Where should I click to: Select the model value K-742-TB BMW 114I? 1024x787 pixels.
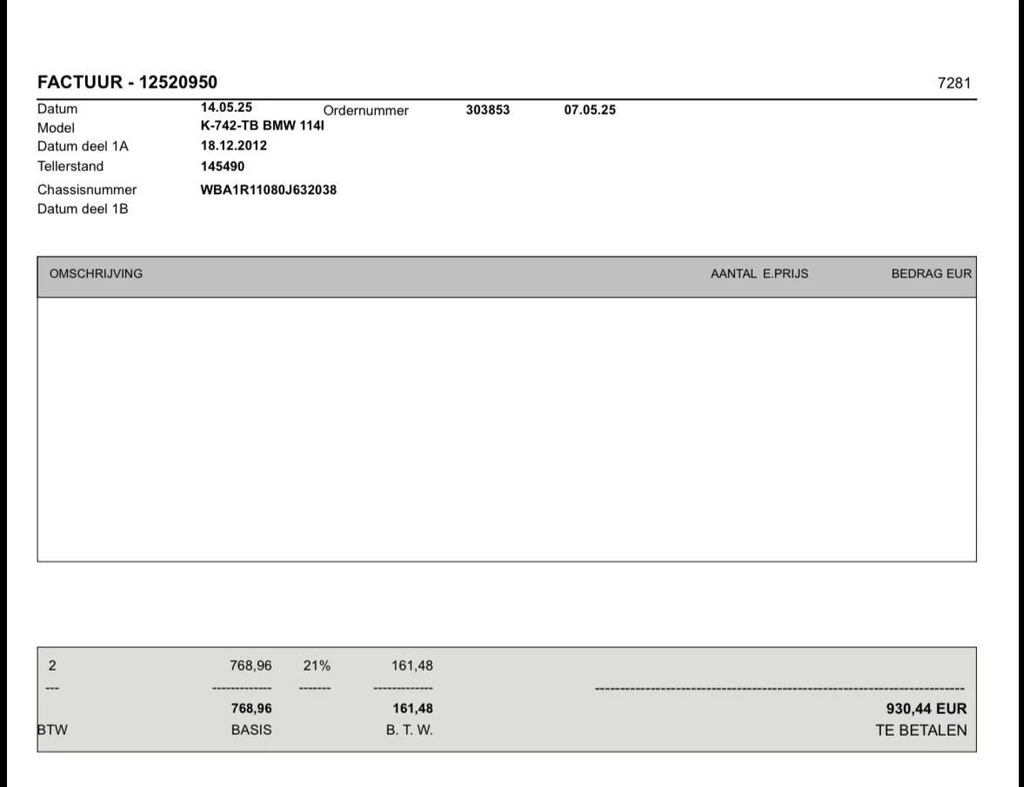point(262,126)
